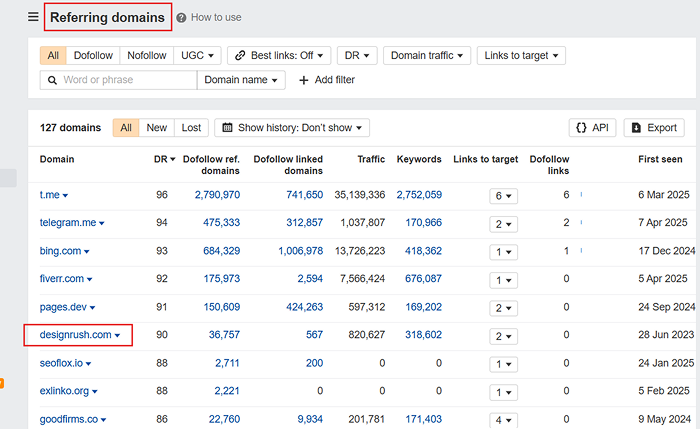Open the t.me domain link

(50, 195)
